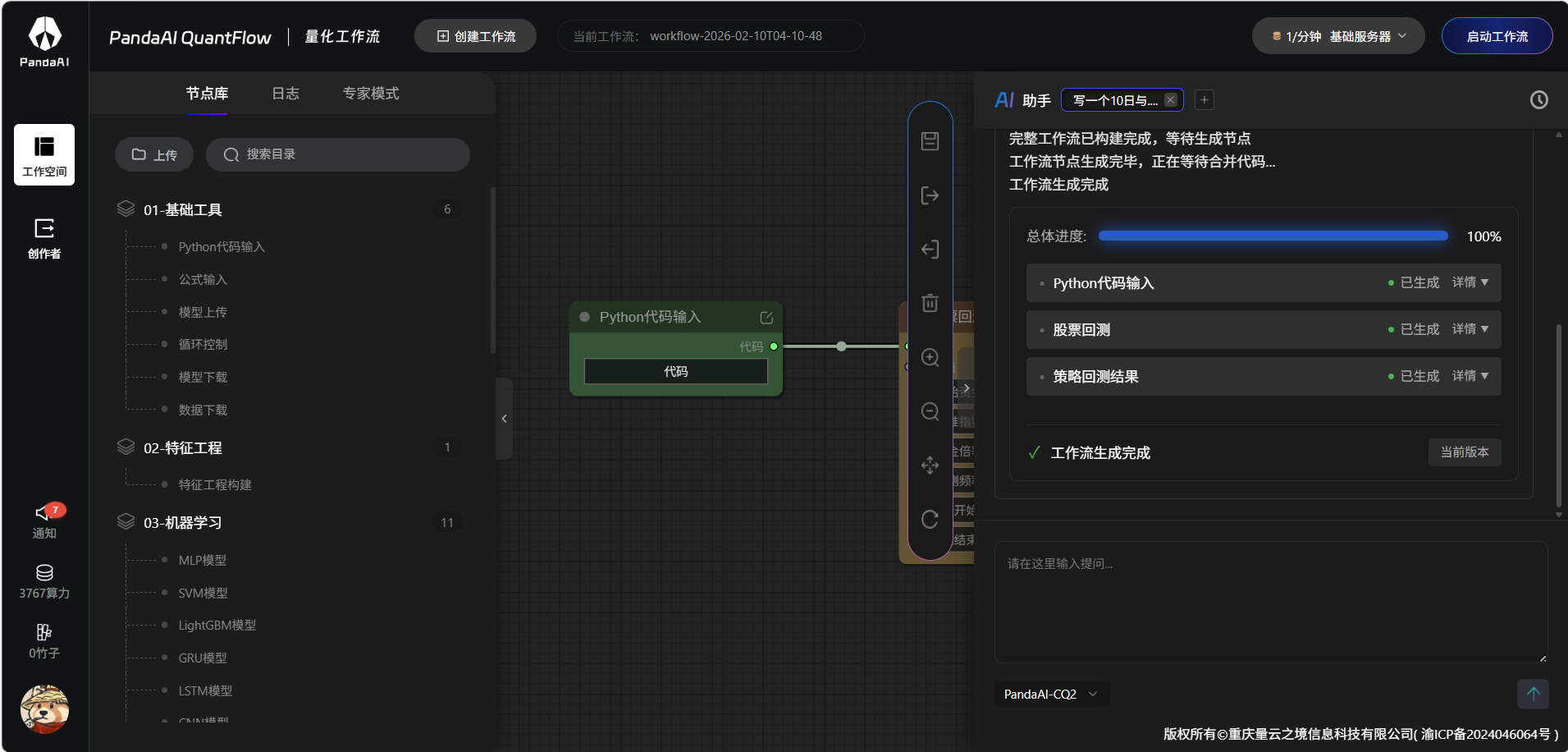Click the 代码 button inside the node

click(676, 372)
